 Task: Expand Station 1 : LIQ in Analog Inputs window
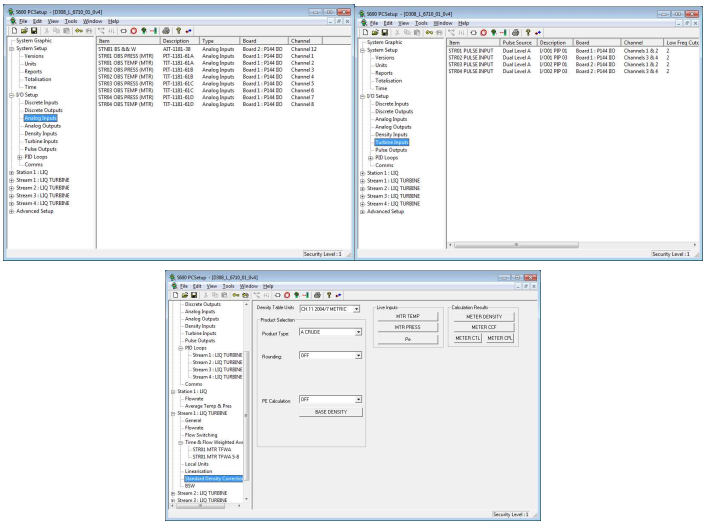(x=12, y=172)
